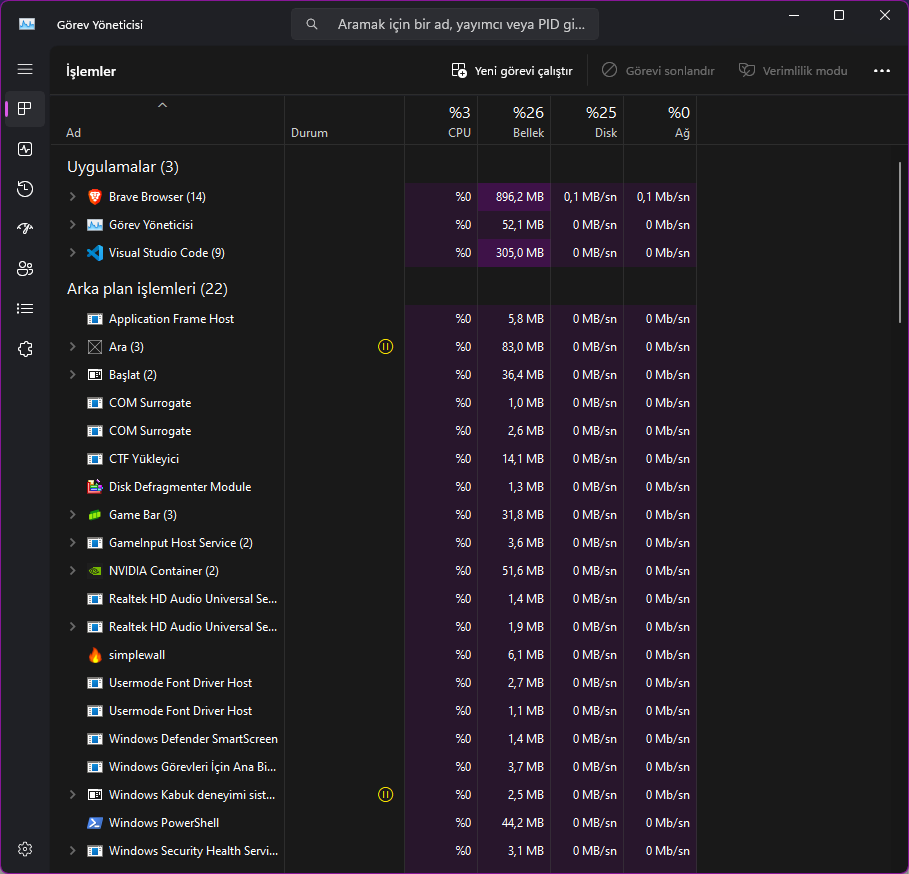This screenshot has height=874, width=909.
Task: Open the Startup apps sidebar icon
Action: click(25, 228)
